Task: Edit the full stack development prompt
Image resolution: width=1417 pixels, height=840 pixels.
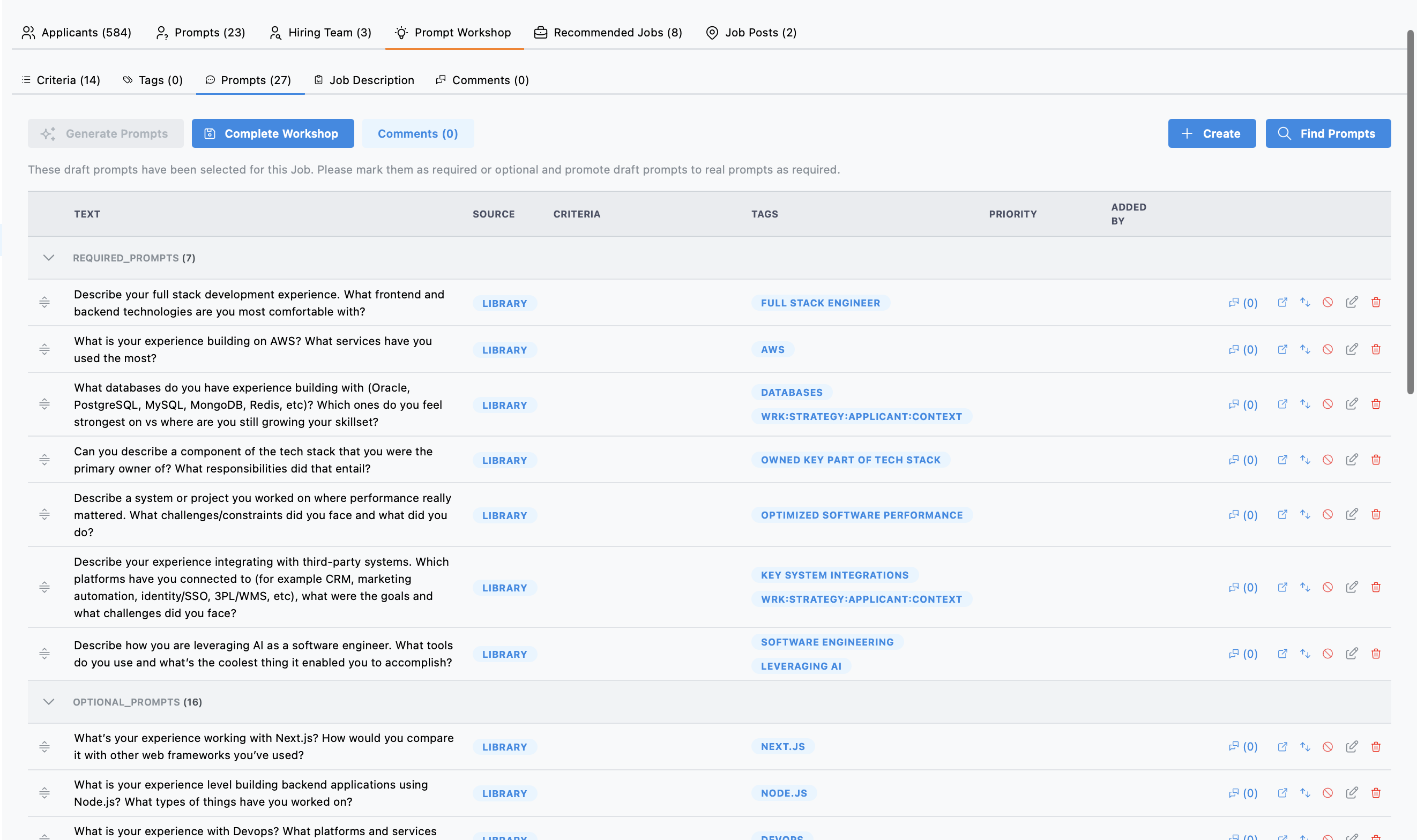Action: [x=1351, y=302]
